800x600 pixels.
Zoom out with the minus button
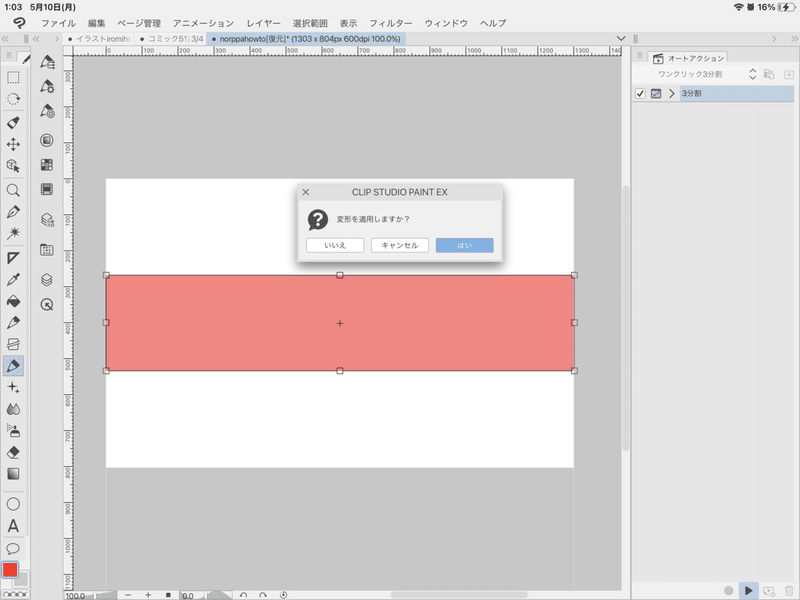128,595
